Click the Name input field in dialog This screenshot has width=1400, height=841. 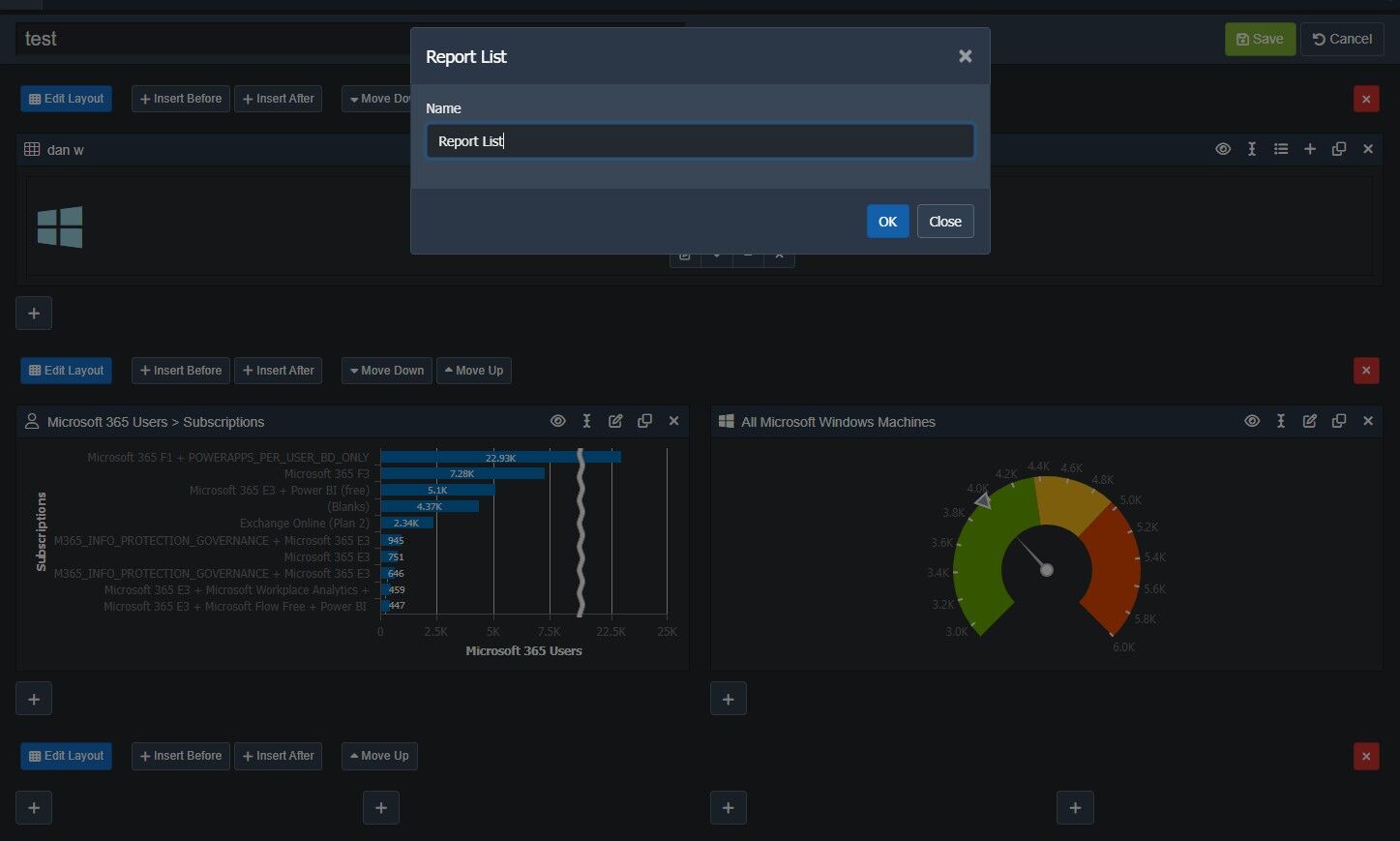pos(700,141)
